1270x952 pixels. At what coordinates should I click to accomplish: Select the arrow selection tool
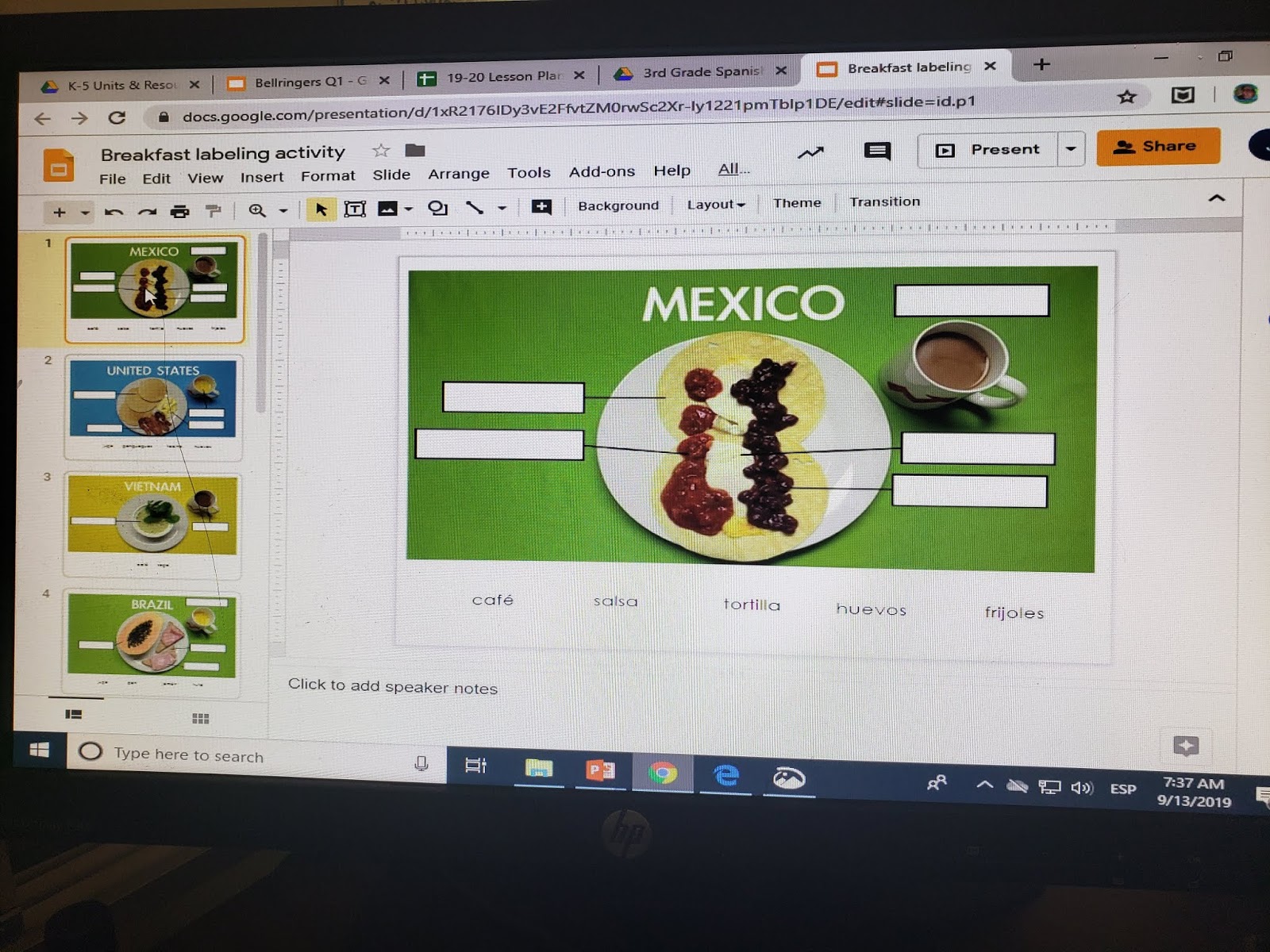click(320, 208)
